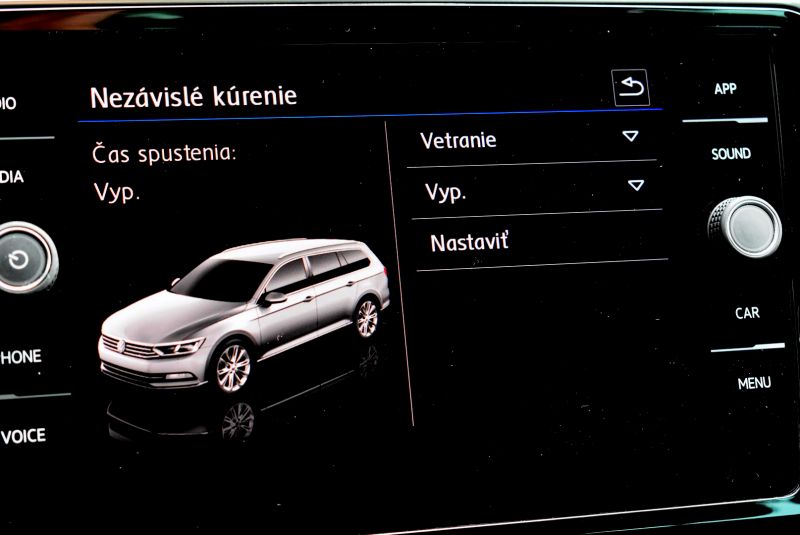Viewport: 800px width, 535px height.
Task: Push the left power knob
Action: [x=24, y=258]
